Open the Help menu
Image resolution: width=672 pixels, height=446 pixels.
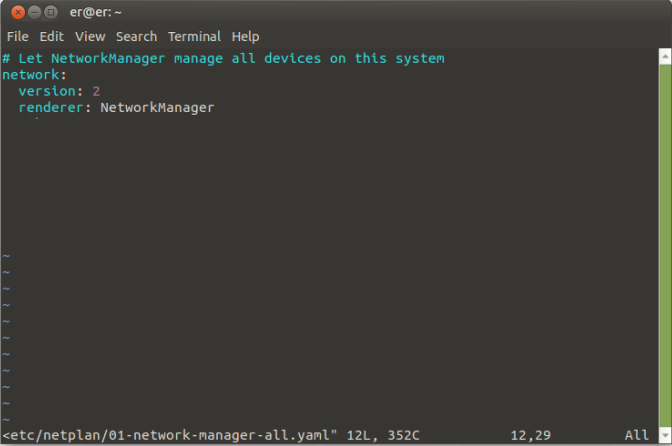[245, 36]
